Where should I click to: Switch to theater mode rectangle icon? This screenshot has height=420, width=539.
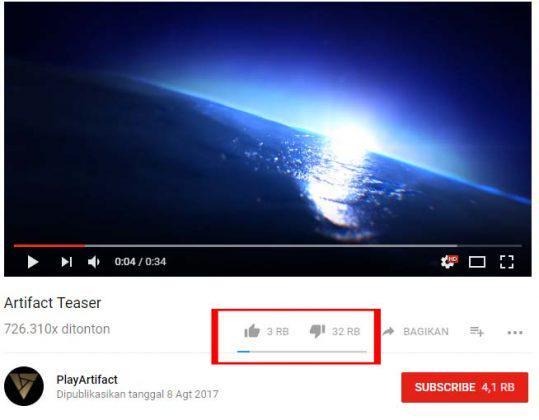(477, 262)
